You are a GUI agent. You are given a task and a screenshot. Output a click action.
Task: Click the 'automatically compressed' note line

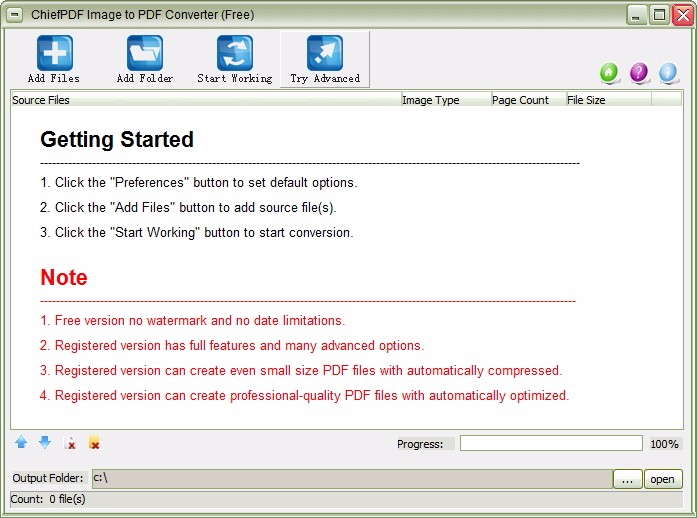301,370
